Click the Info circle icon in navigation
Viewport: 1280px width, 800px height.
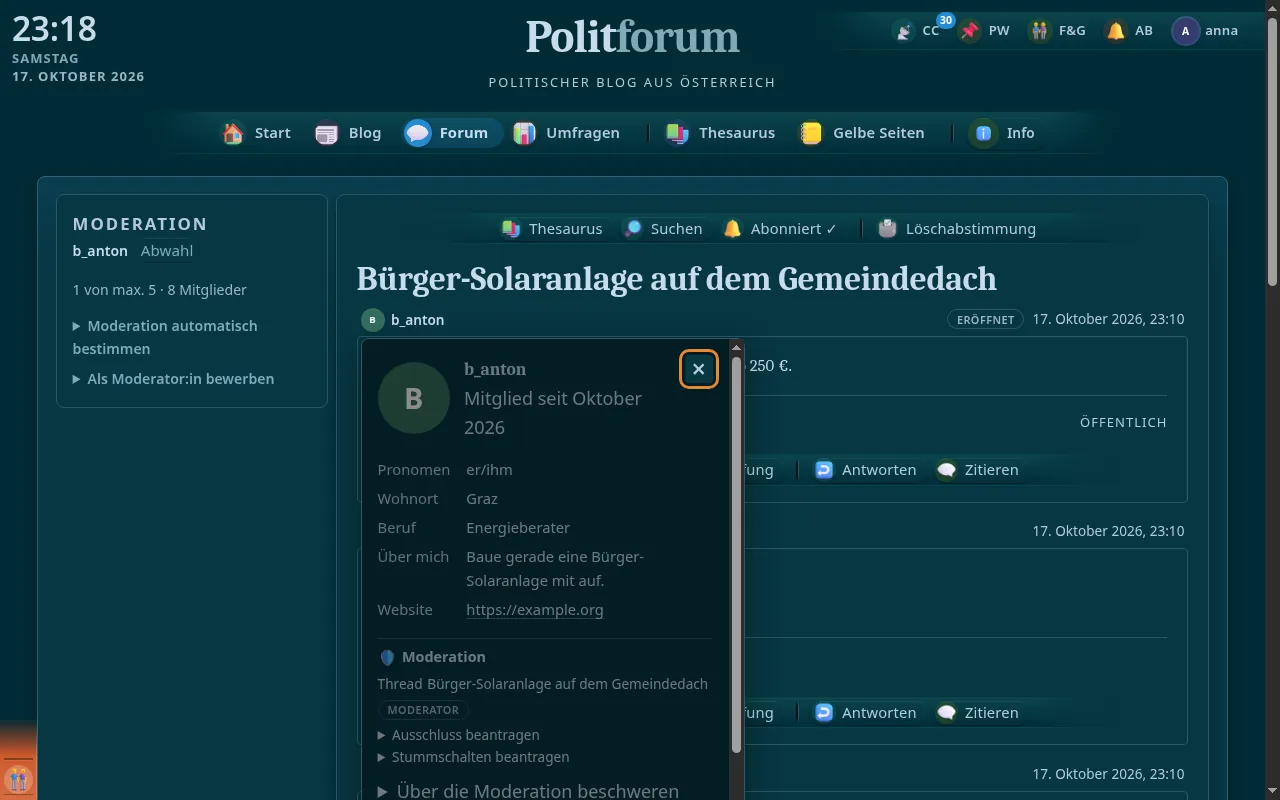983,133
